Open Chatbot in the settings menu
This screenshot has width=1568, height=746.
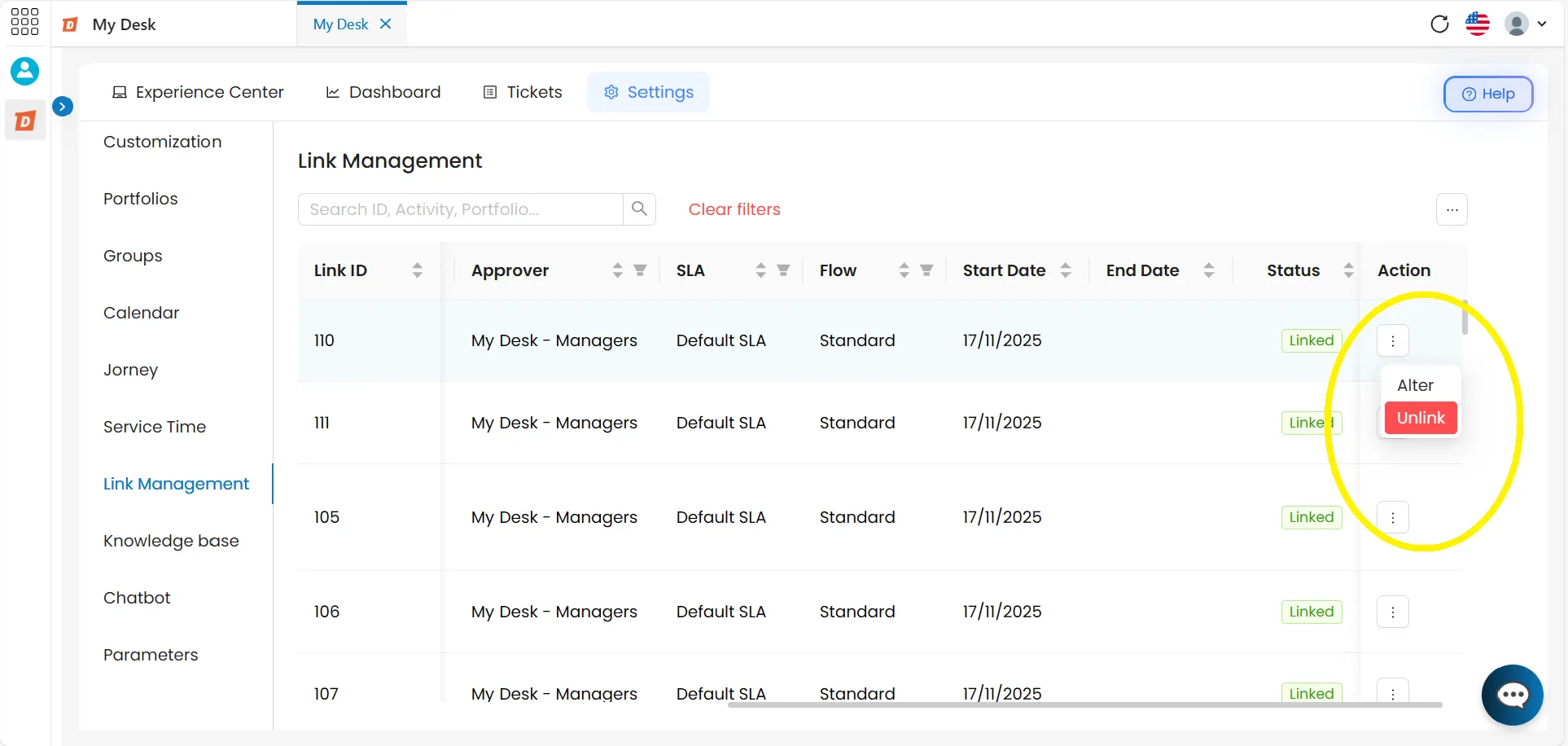click(137, 598)
